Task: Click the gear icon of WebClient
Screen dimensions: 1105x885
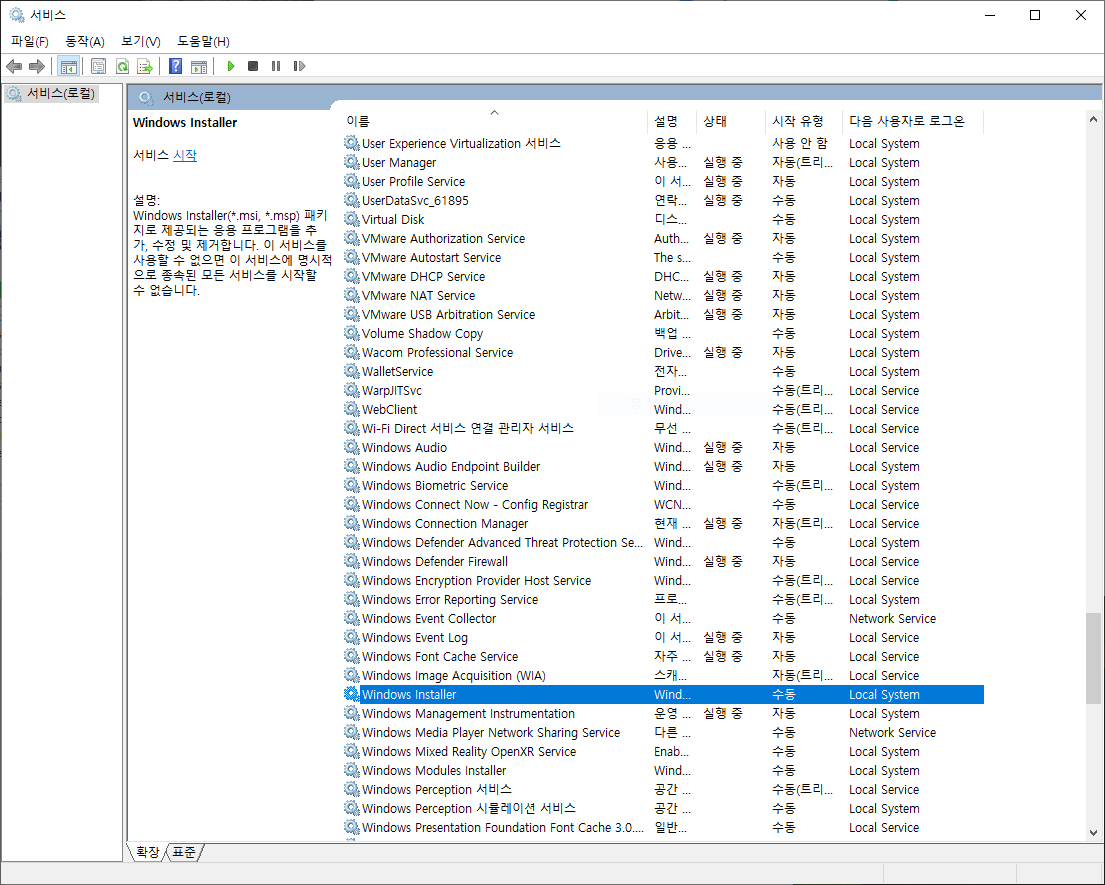Action: [352, 409]
